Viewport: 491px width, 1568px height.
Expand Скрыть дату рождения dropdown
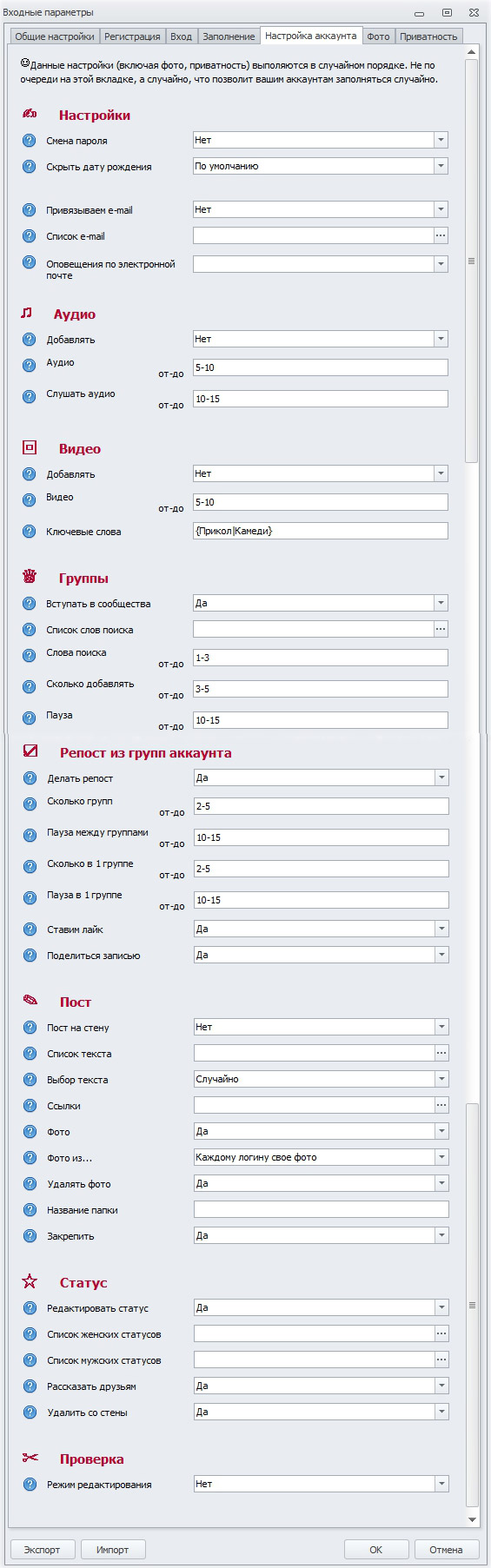click(x=441, y=166)
